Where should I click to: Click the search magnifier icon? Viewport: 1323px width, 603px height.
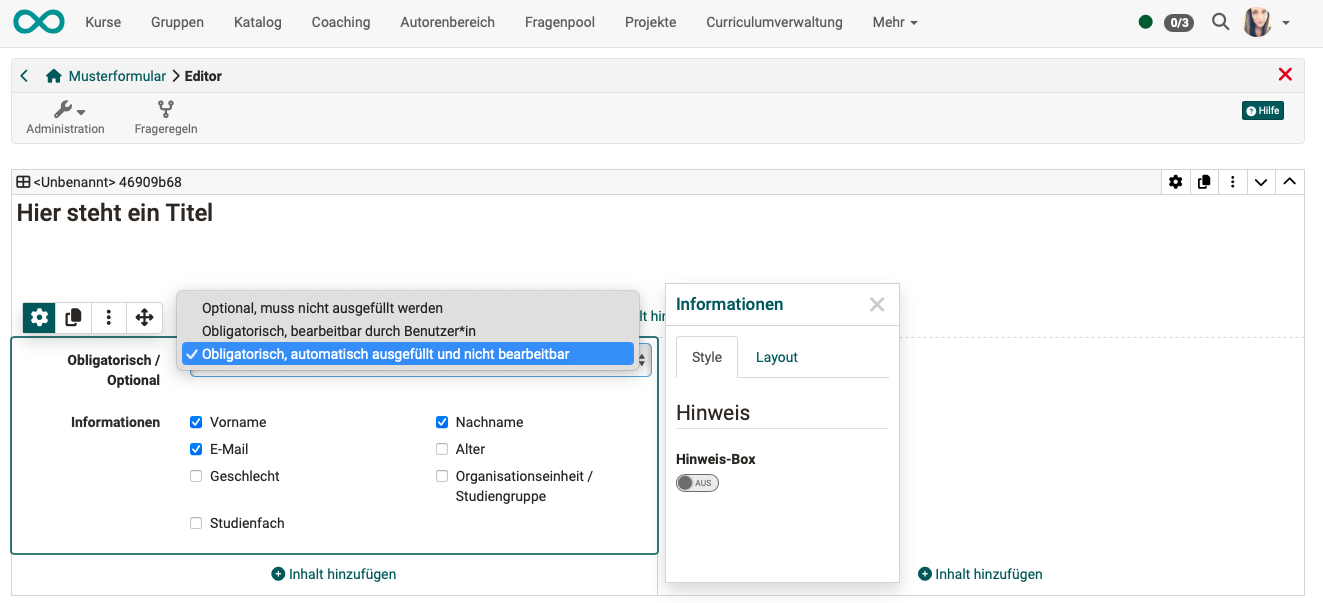point(1220,22)
